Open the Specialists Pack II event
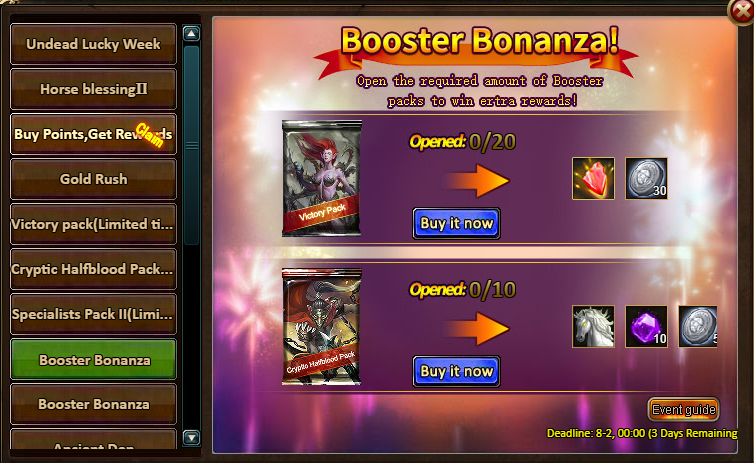The width and height of the screenshot is (754, 463). tap(93, 314)
